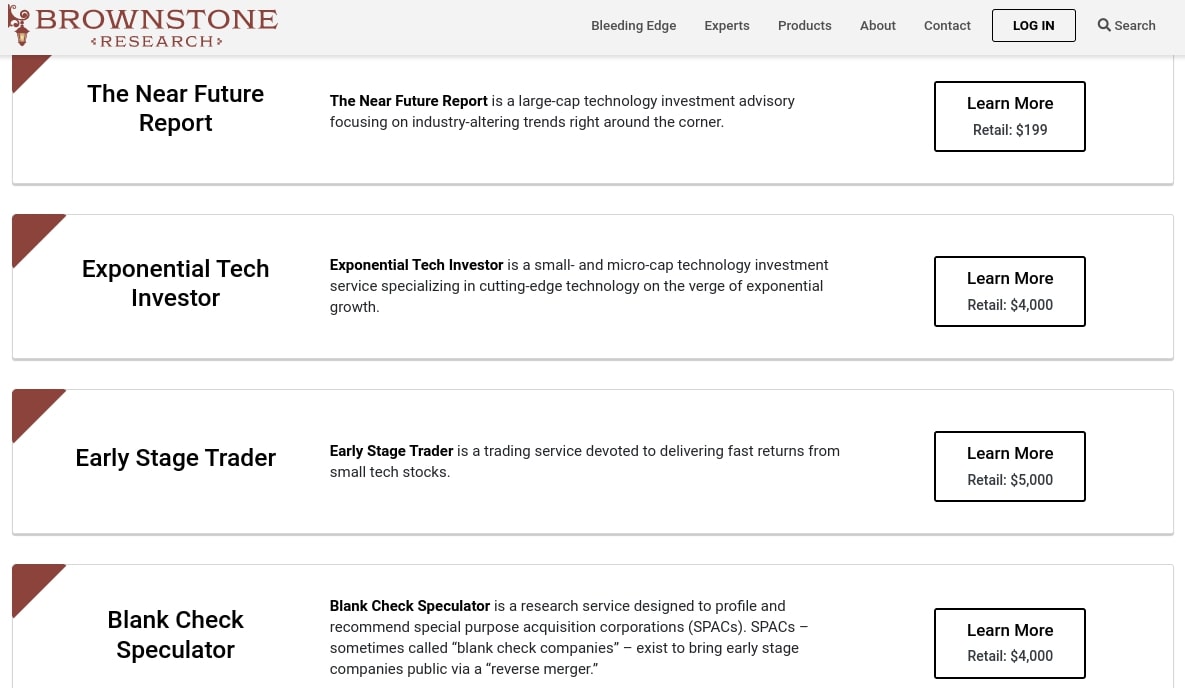Learn More about Early Stage Trader

[x=1009, y=466]
